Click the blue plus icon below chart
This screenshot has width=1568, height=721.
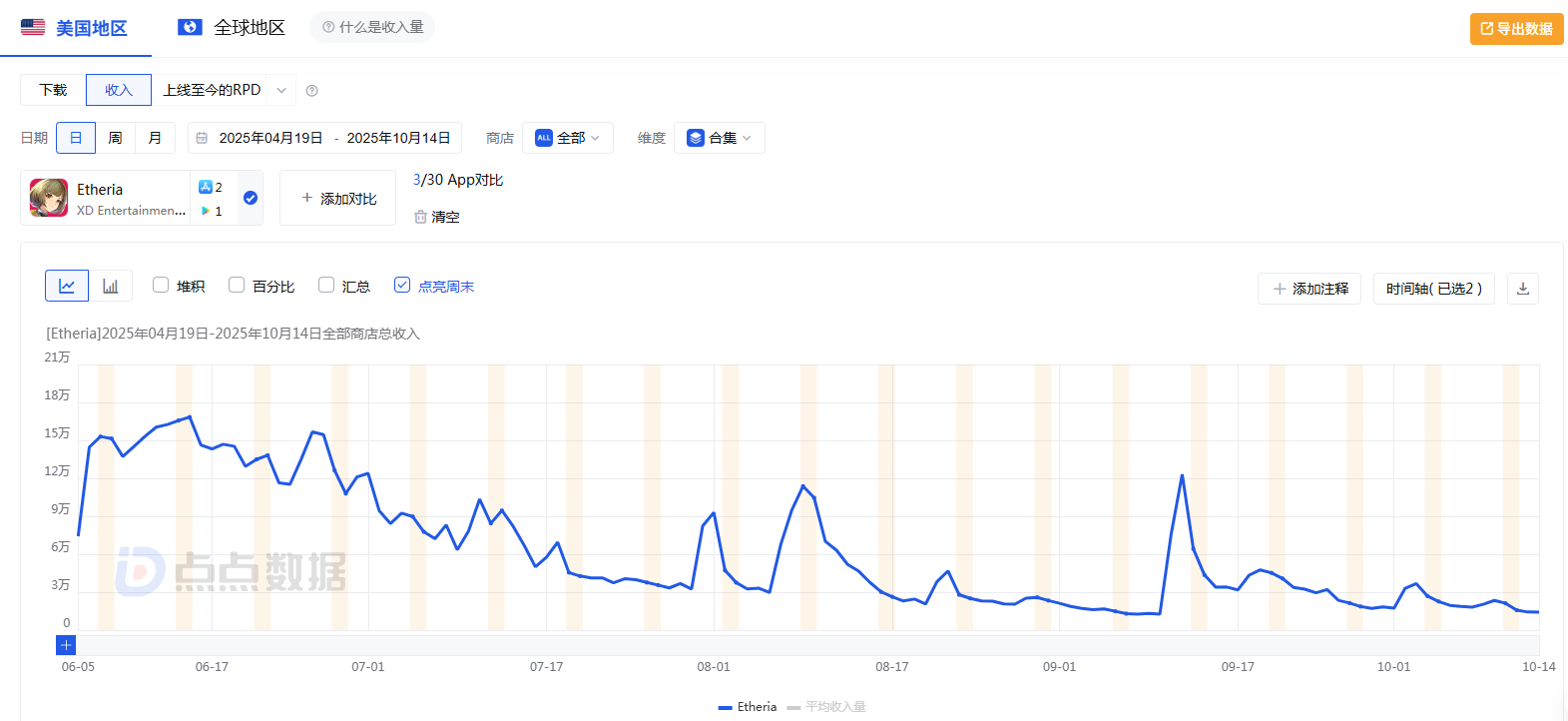coord(66,645)
